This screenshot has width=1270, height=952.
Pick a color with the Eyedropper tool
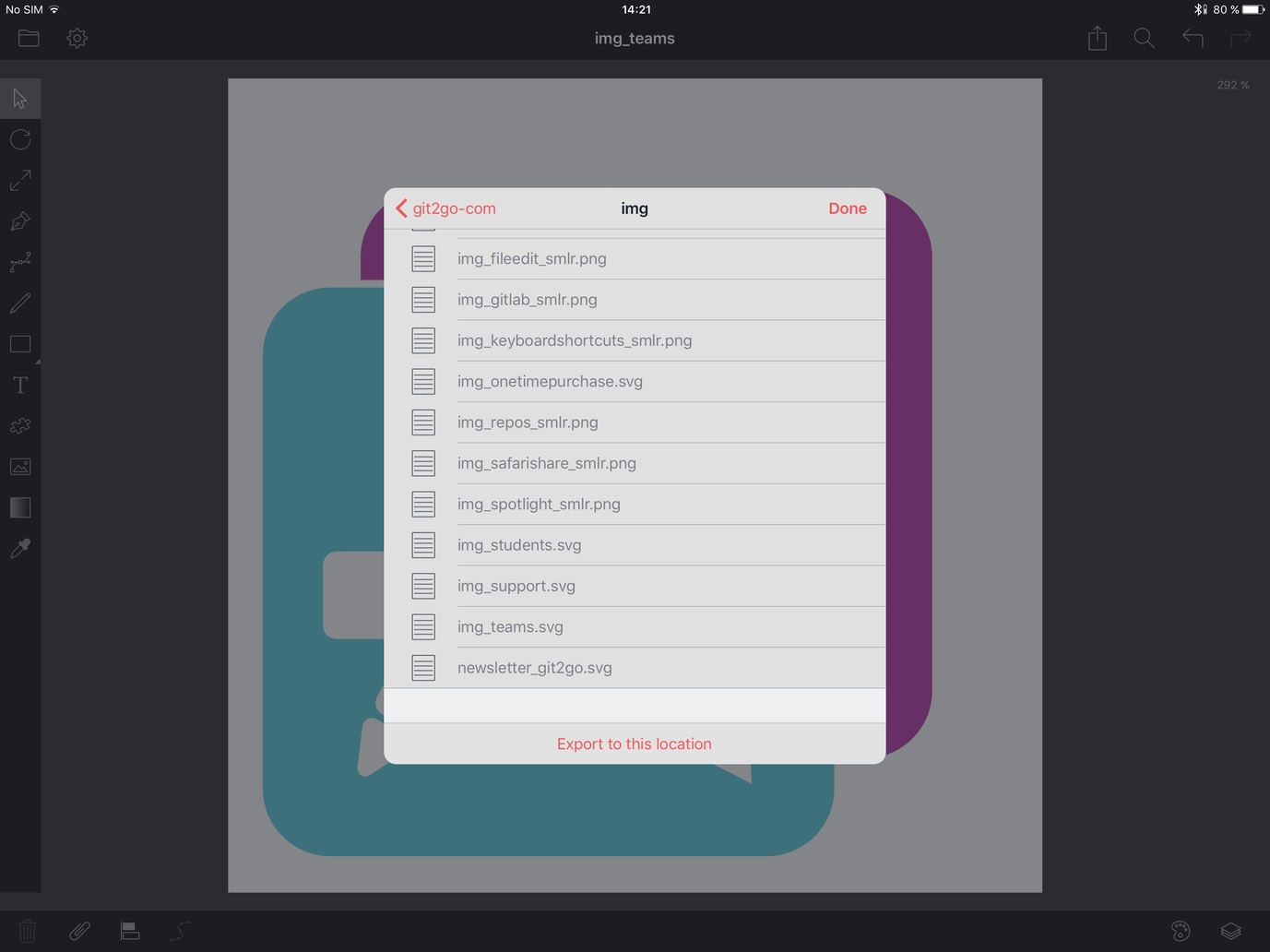[20, 549]
